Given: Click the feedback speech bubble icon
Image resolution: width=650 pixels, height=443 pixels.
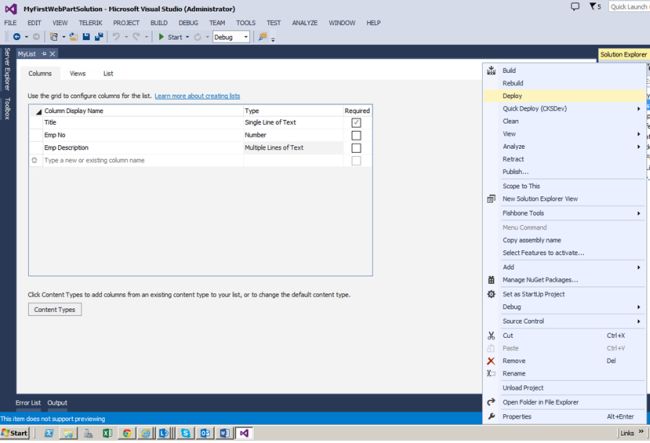Looking at the screenshot, I should point(575,6).
